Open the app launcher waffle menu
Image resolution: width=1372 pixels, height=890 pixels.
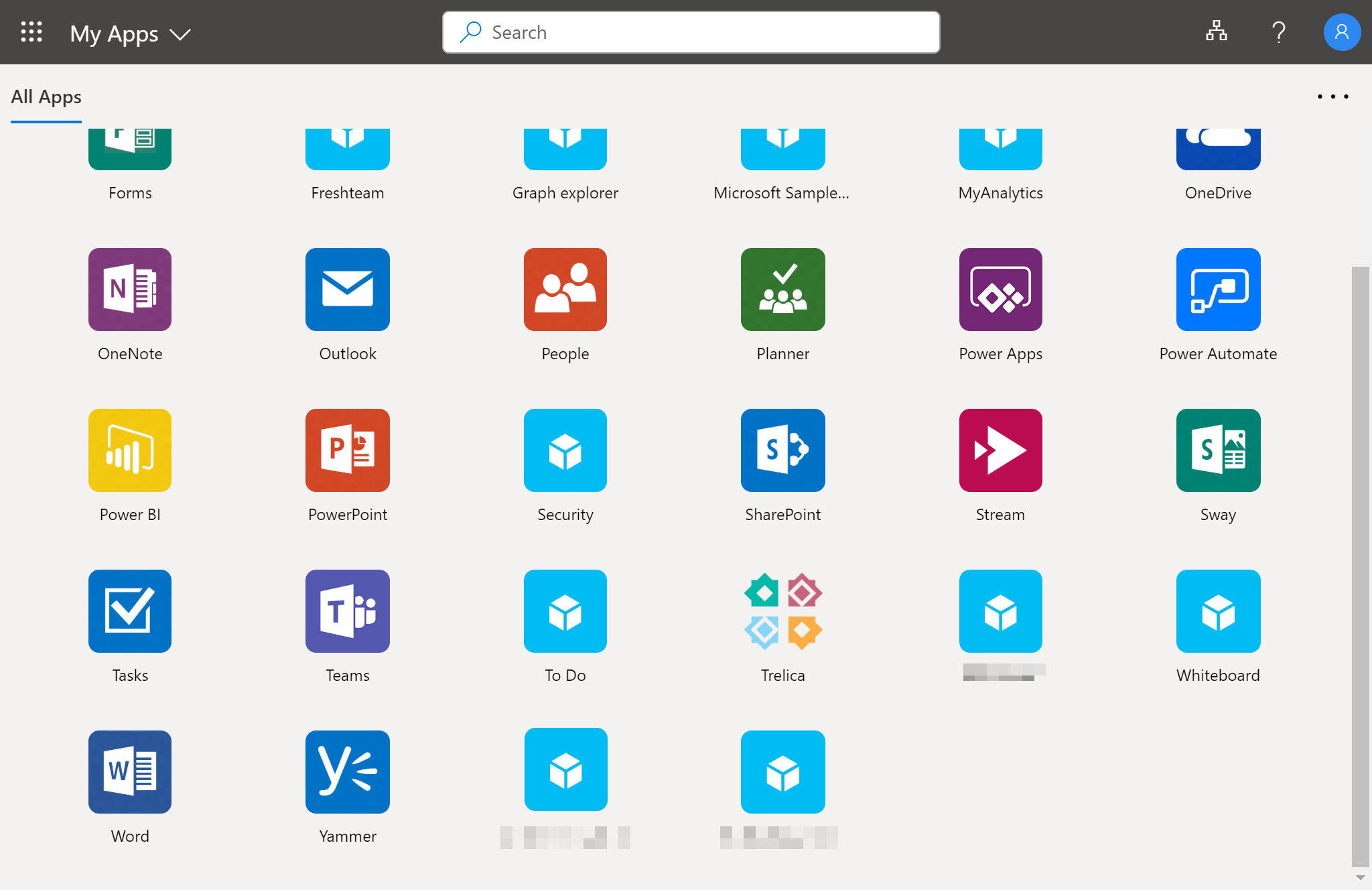[31, 32]
